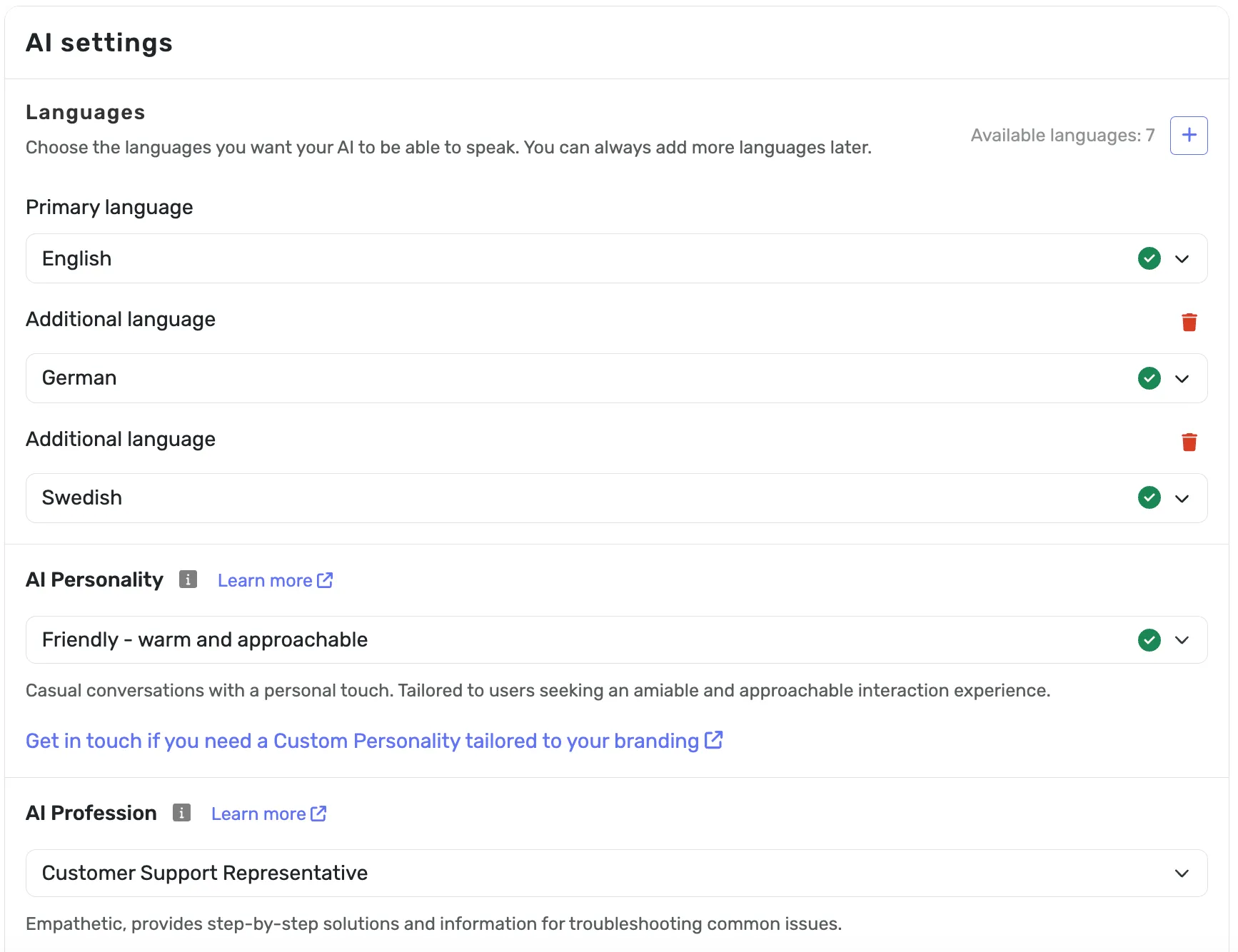Image resolution: width=1238 pixels, height=952 pixels.
Task: Click the Available languages: 7 label
Action: coord(1062,136)
